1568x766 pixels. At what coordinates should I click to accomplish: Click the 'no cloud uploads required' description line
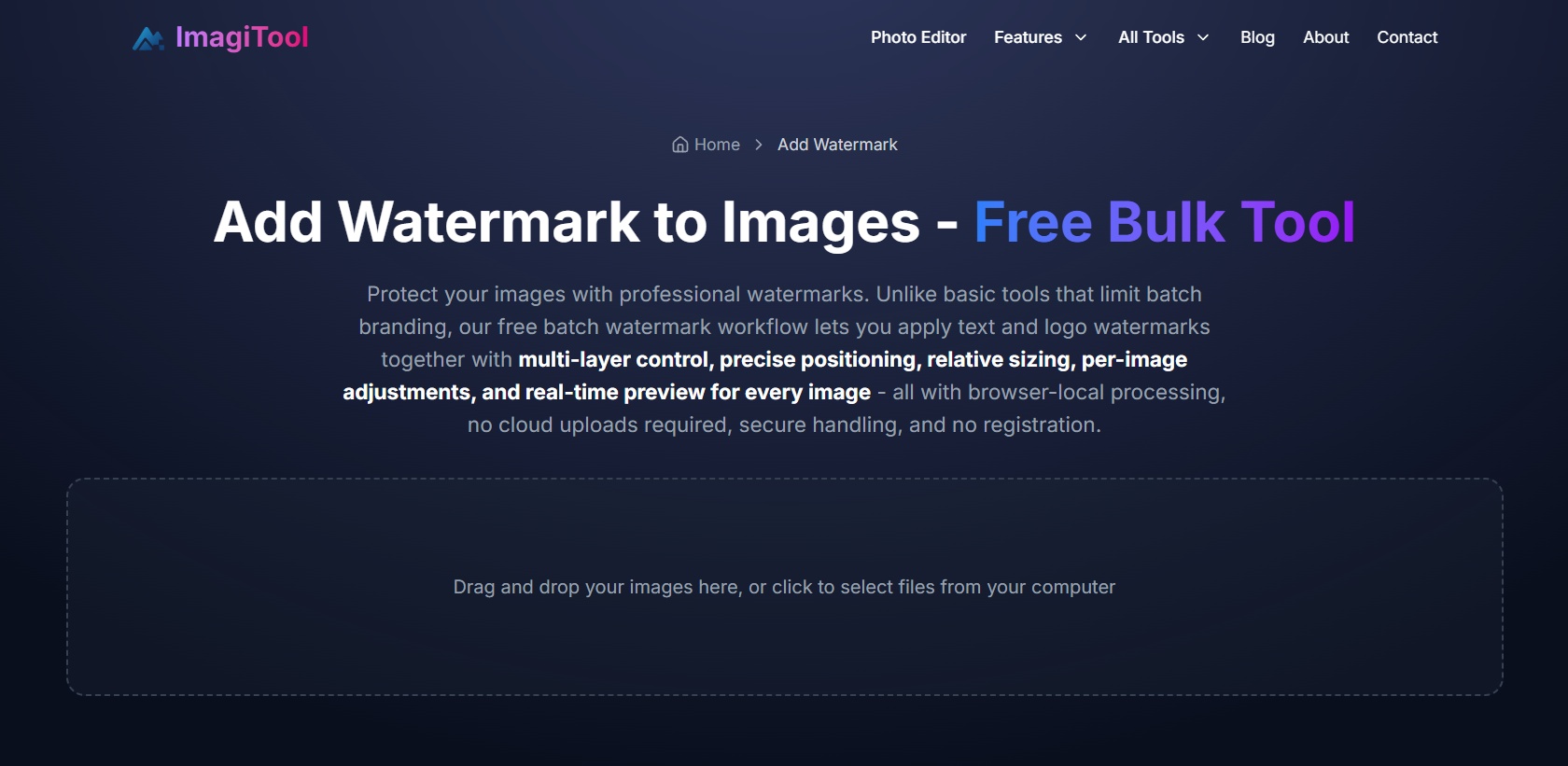click(x=784, y=425)
